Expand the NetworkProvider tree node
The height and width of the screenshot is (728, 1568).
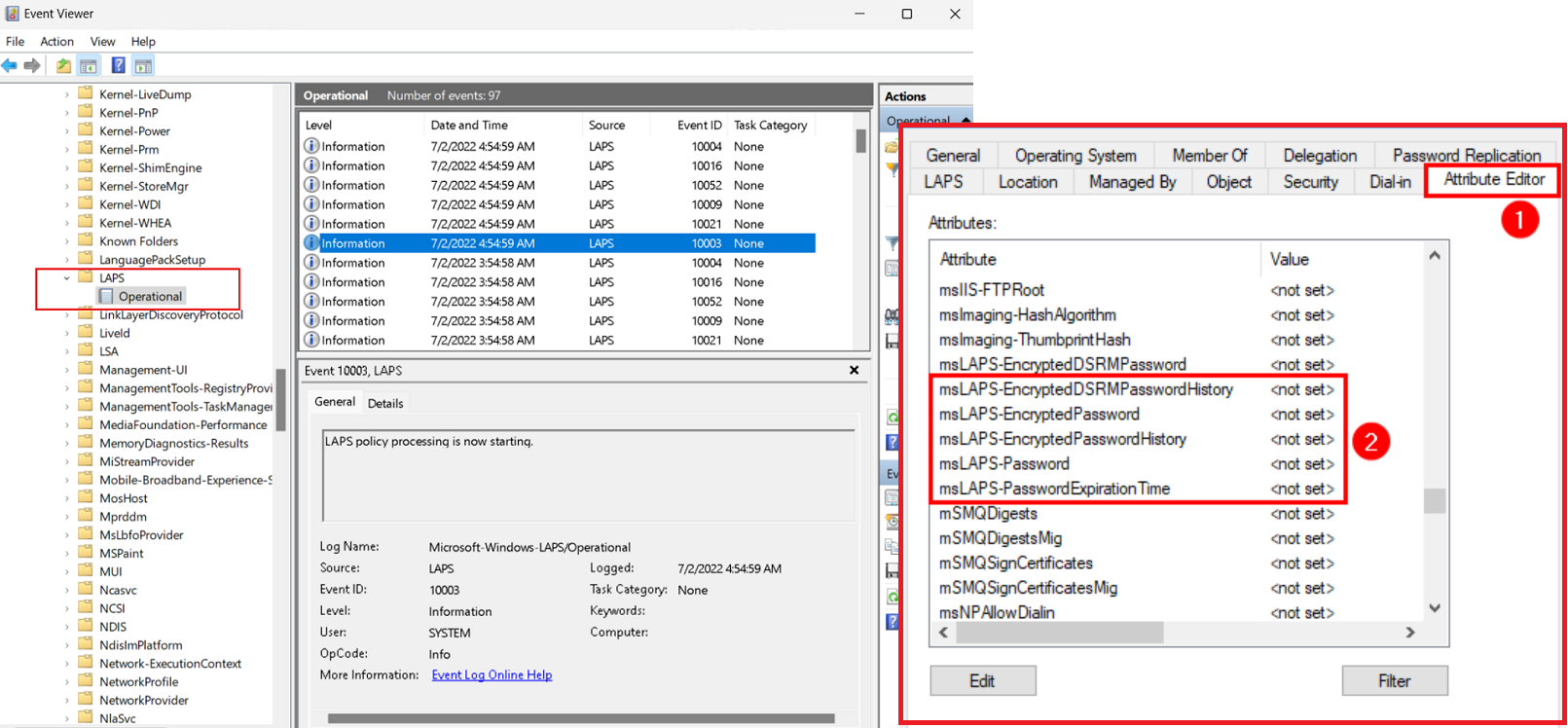67,700
